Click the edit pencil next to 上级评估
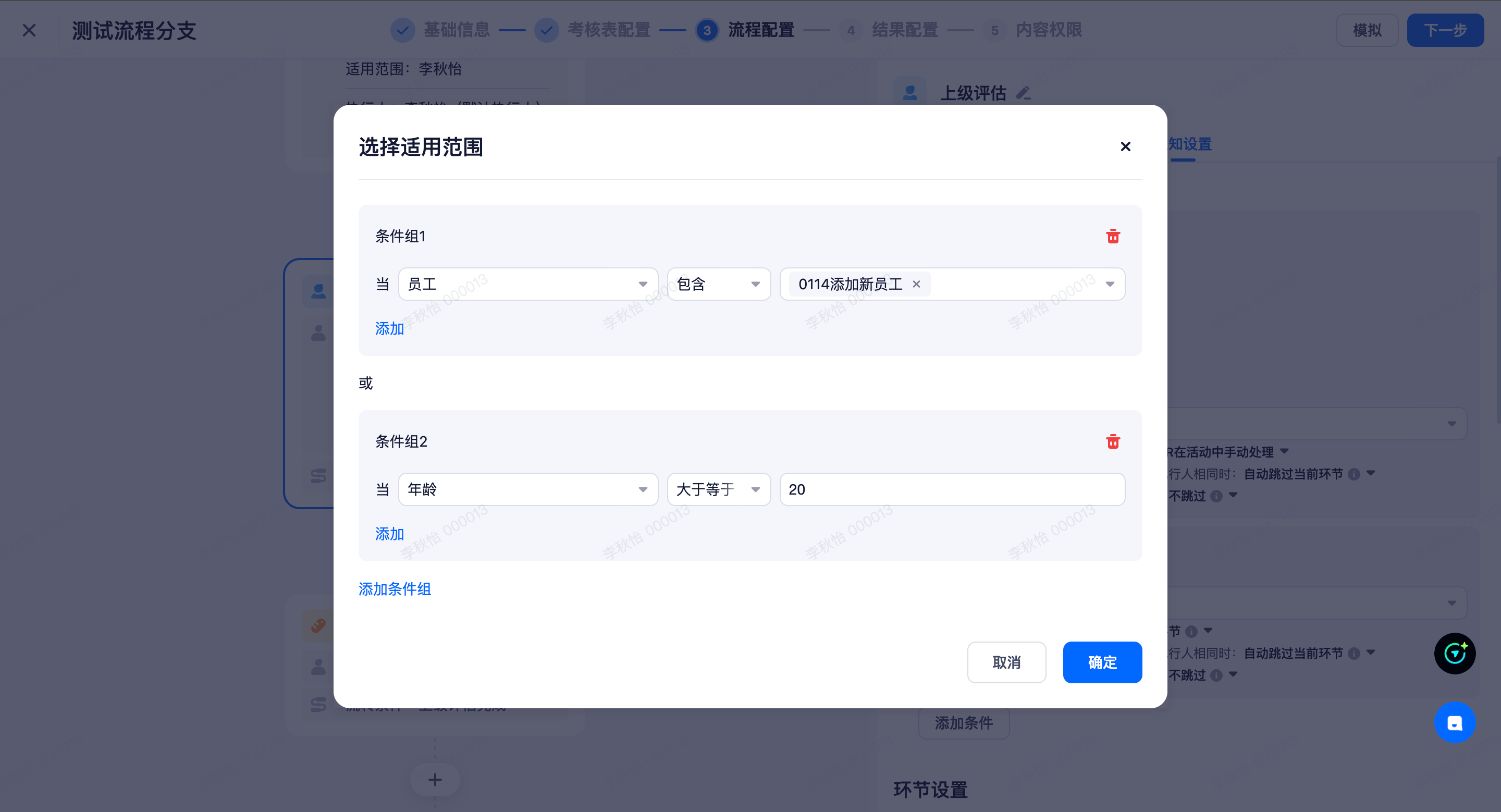This screenshot has width=1501, height=812. (x=1023, y=93)
